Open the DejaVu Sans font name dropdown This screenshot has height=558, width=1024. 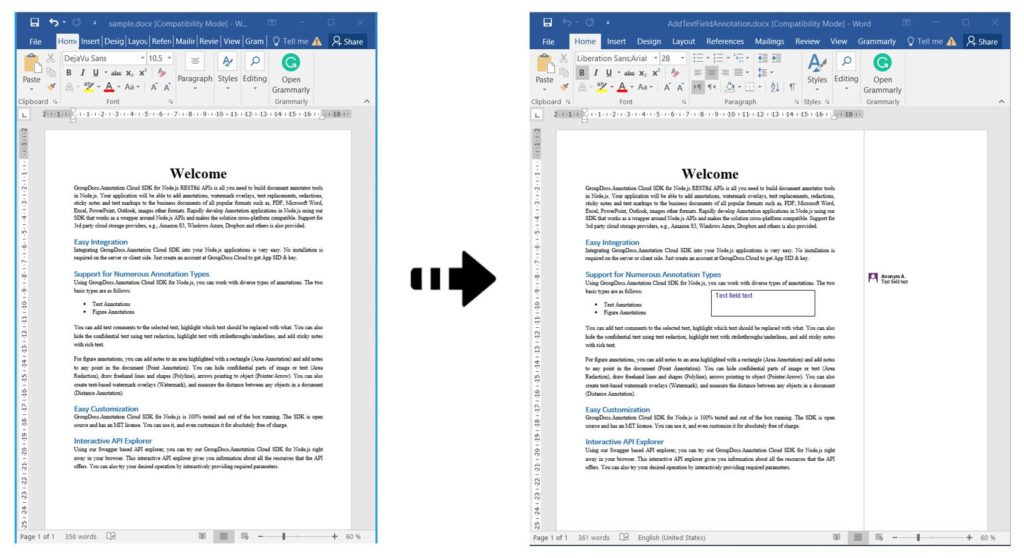[x=141, y=58]
